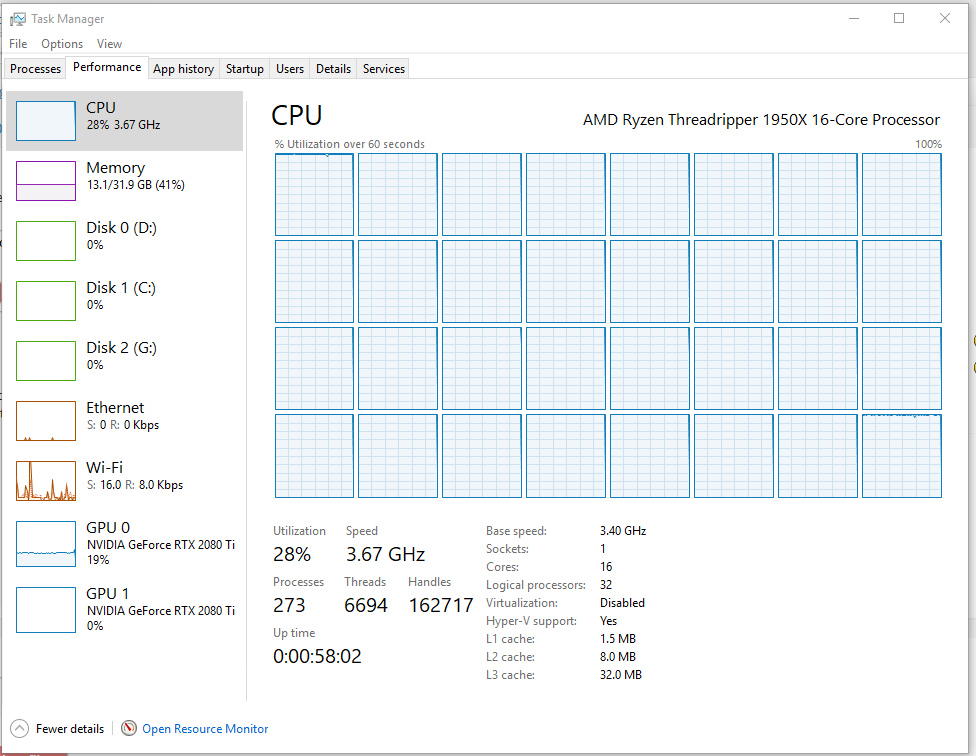Click the Fewer details chevron icon
The height and width of the screenshot is (756, 976).
click(19, 728)
